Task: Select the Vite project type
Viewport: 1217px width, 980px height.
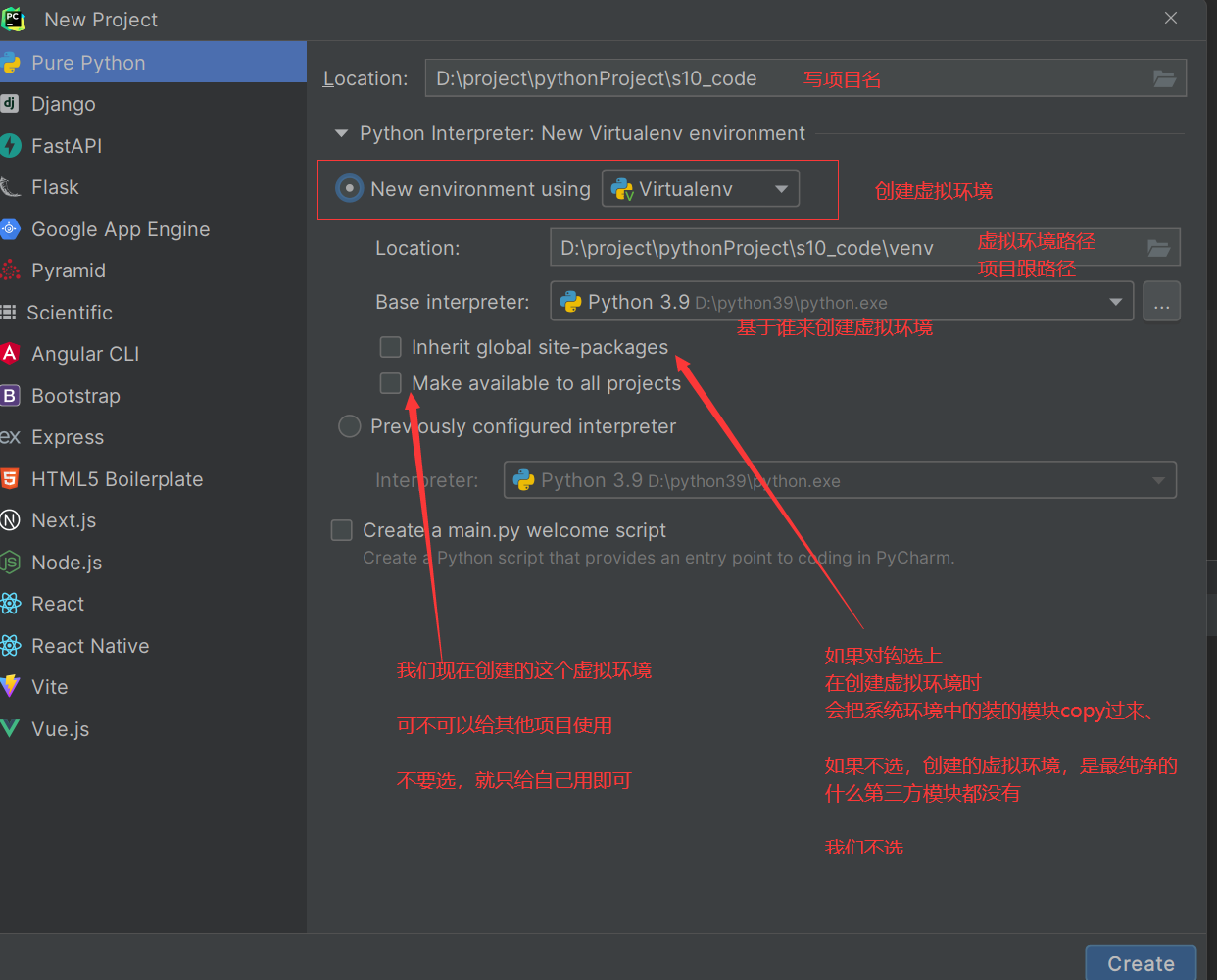Action: click(x=153, y=687)
